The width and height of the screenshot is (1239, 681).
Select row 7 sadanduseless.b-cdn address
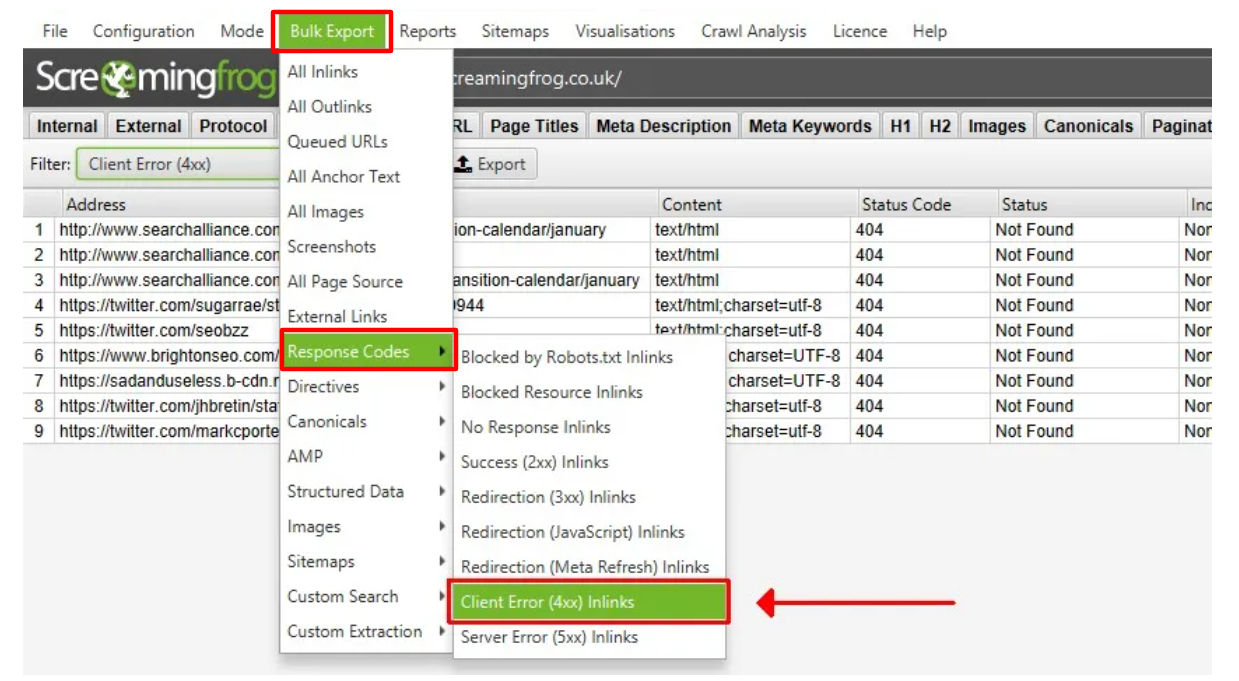pos(168,381)
